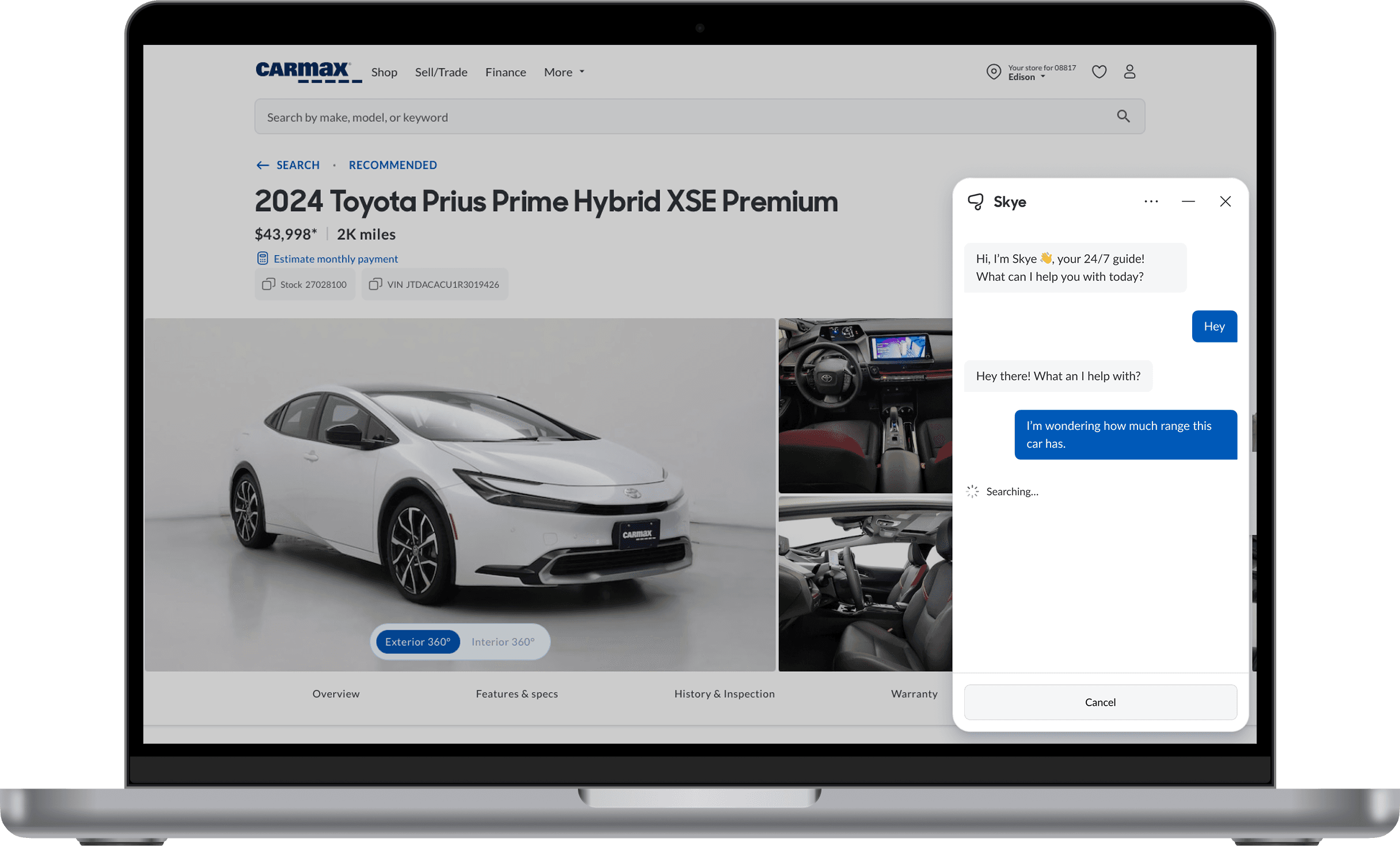Image resolution: width=1400 pixels, height=846 pixels.
Task: Click the $43,998* price text
Action: point(286,234)
